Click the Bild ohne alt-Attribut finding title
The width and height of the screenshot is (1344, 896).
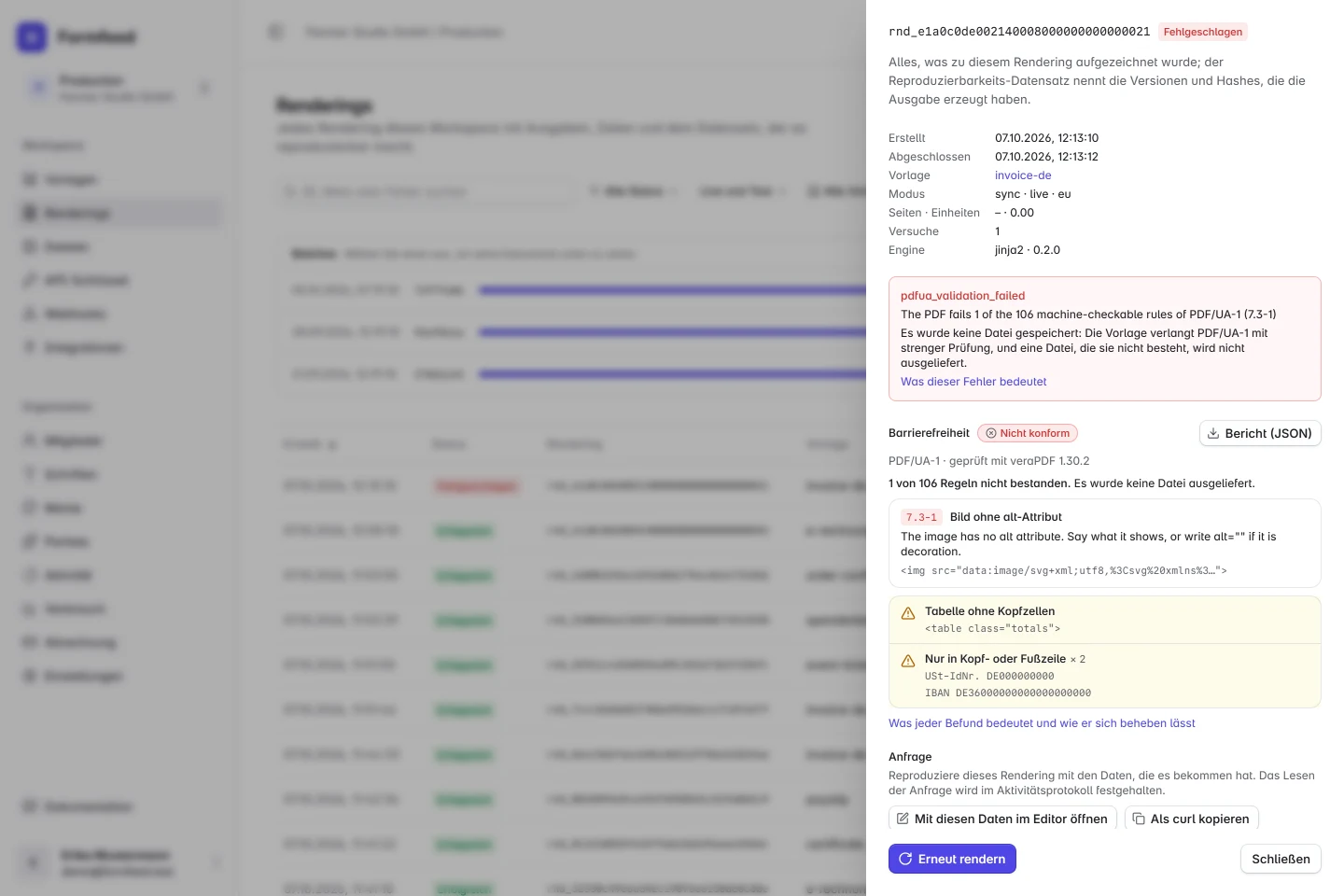pyautogui.click(x=1005, y=517)
